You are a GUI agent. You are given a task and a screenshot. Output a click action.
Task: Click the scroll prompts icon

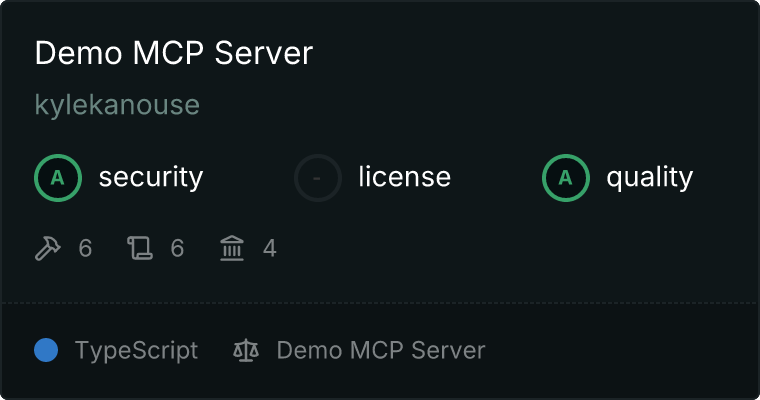click(140, 248)
